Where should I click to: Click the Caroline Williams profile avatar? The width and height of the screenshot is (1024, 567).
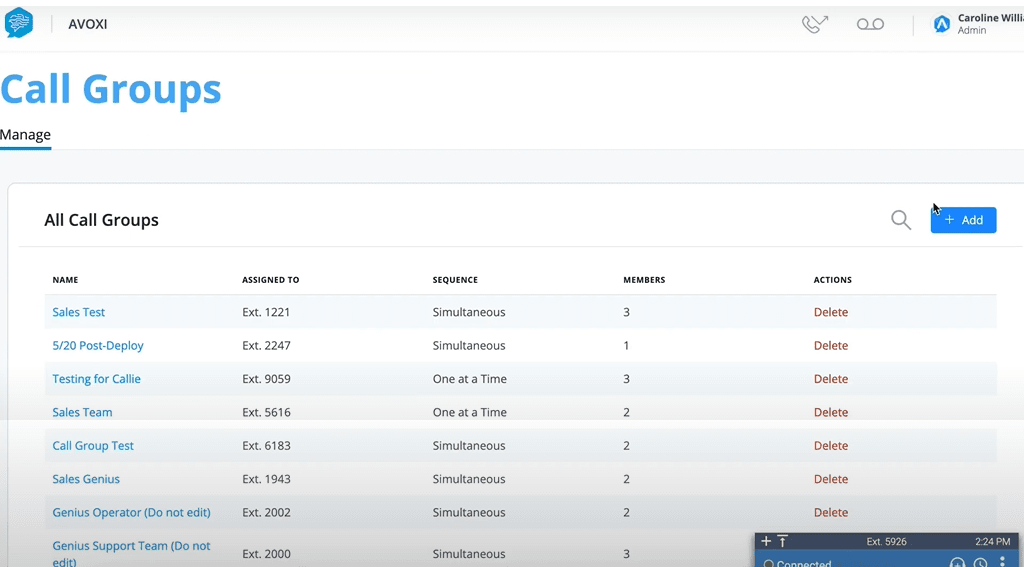(x=941, y=24)
